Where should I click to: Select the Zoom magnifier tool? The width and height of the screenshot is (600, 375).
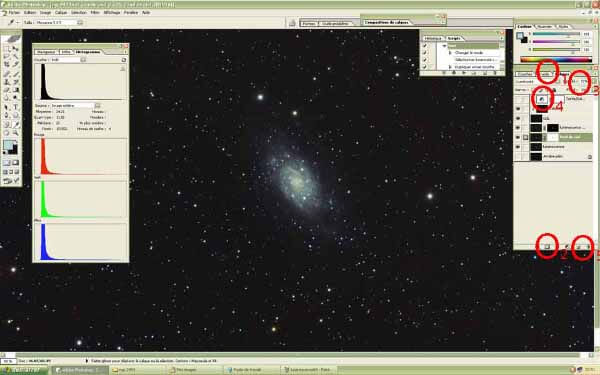point(16,132)
